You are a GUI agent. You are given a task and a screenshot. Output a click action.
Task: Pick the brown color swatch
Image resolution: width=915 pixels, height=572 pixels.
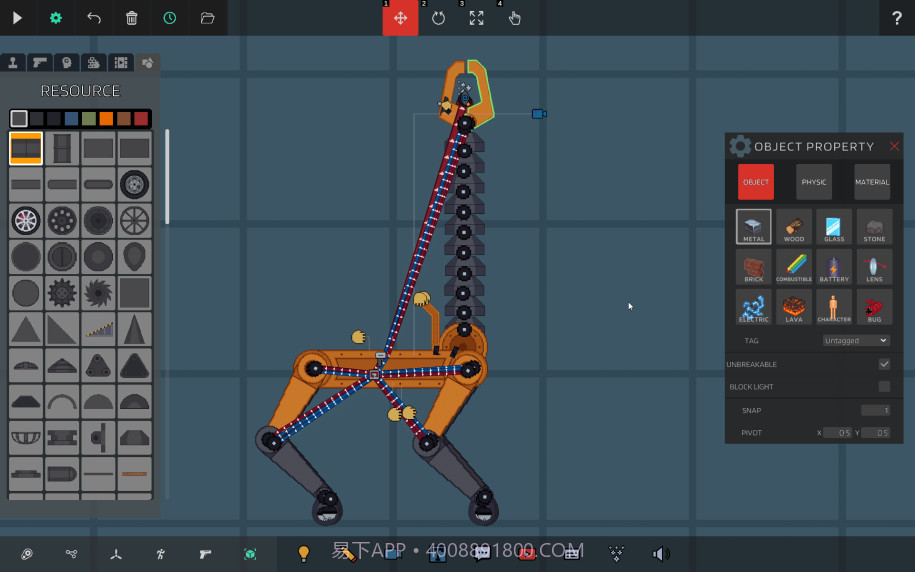(x=124, y=119)
